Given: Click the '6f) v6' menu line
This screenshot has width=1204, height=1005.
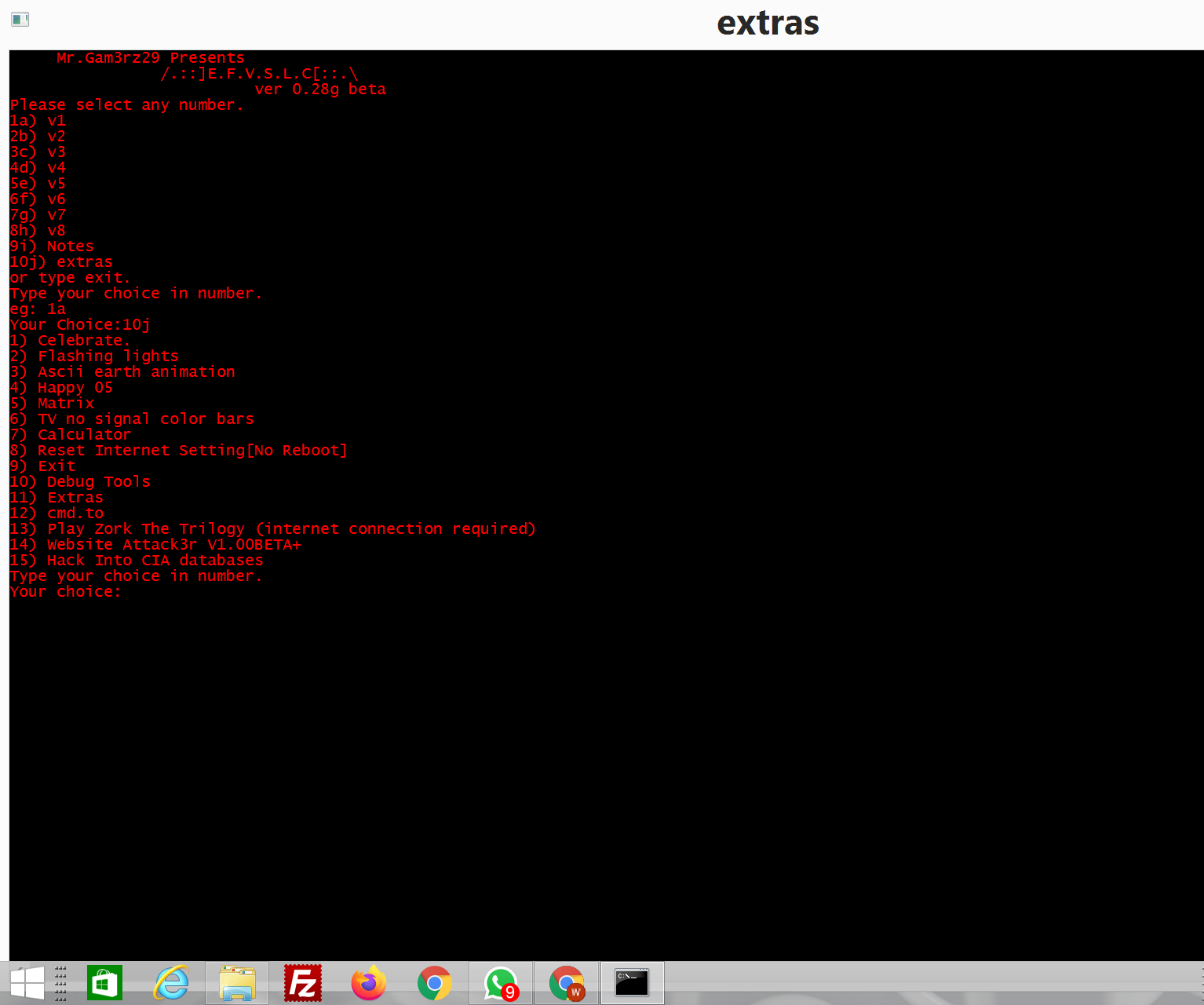Looking at the screenshot, I should (38, 199).
